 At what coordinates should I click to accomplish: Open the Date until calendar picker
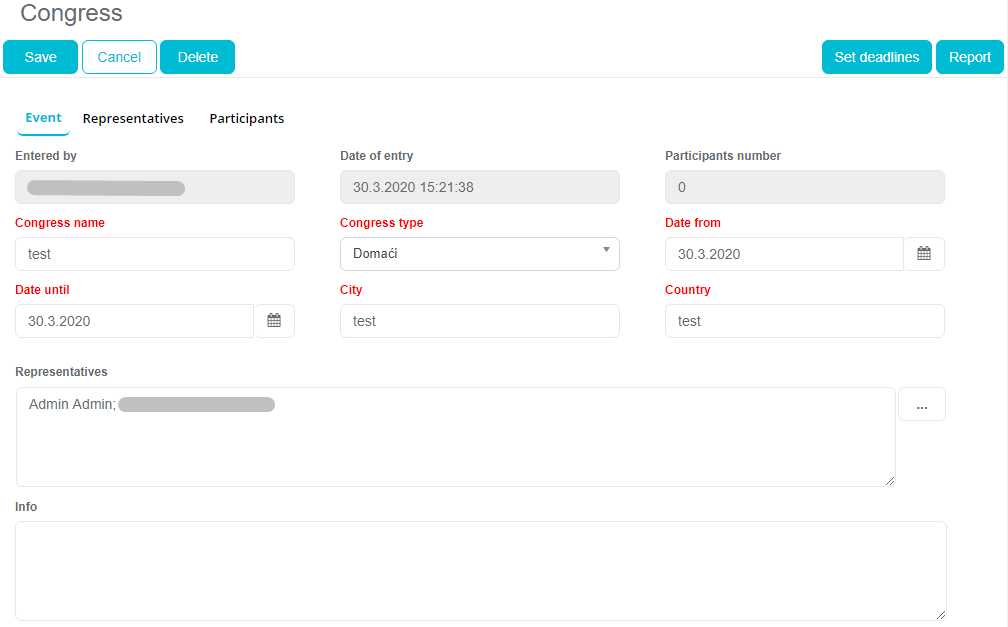click(x=274, y=321)
